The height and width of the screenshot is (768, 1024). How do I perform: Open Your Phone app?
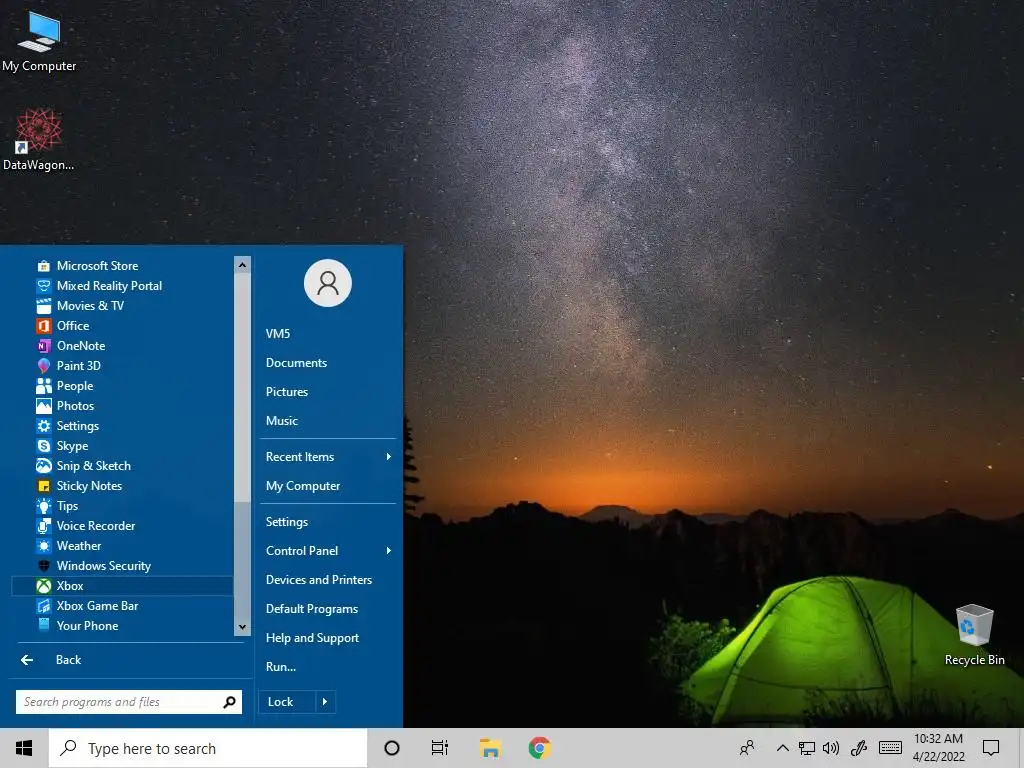[122, 626]
